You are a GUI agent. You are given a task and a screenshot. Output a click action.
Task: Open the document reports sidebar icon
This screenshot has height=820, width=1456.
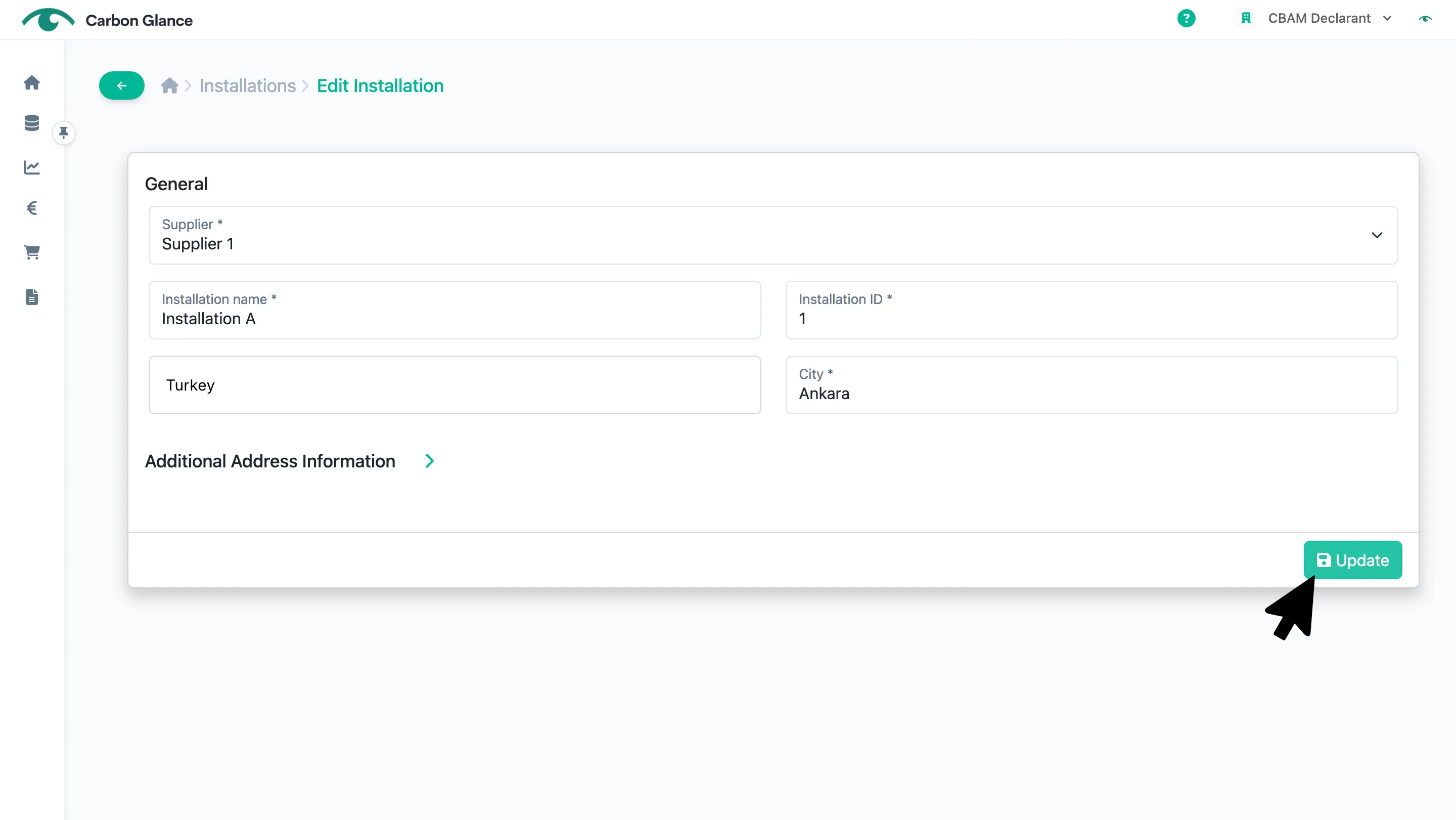(x=32, y=297)
